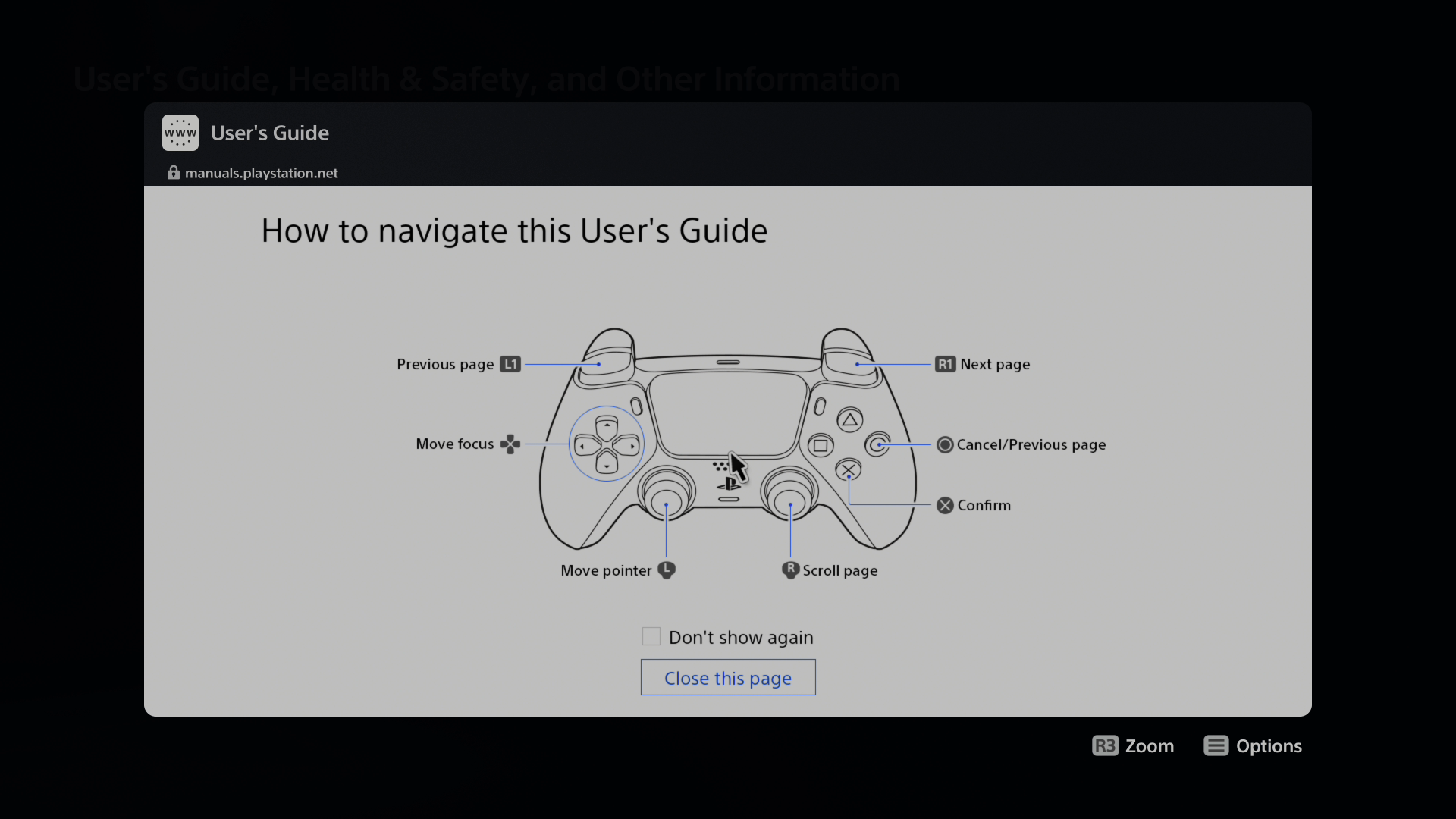Click the circle cancel button icon
This screenshot has width=1456, height=819.
coord(944,444)
